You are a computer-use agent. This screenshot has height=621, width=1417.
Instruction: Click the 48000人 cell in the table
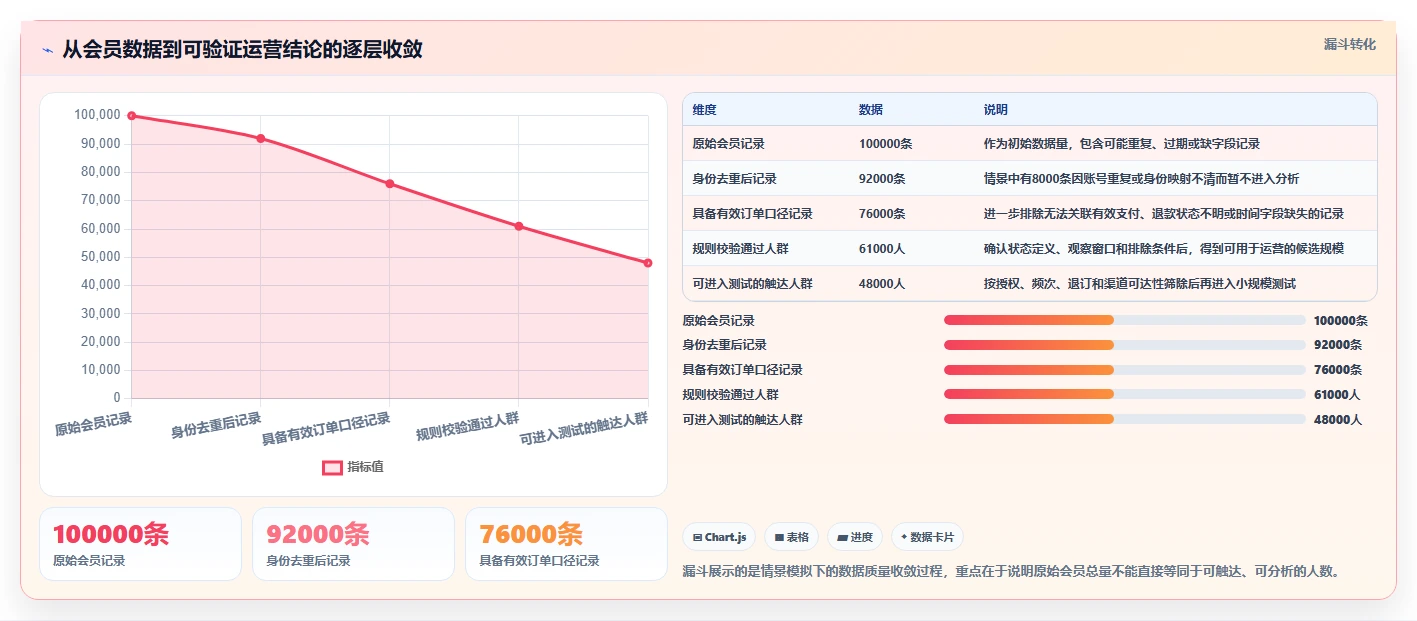(911, 284)
